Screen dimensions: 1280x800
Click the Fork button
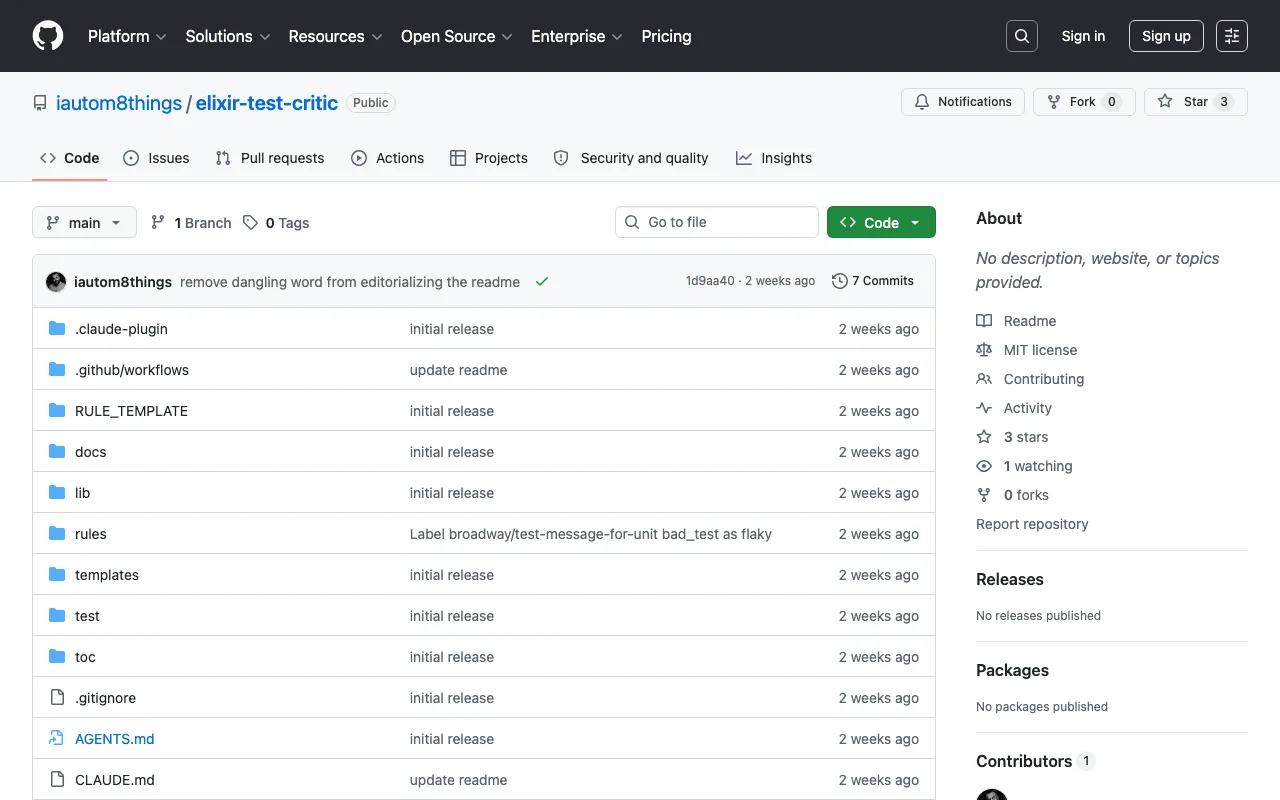coord(1084,102)
